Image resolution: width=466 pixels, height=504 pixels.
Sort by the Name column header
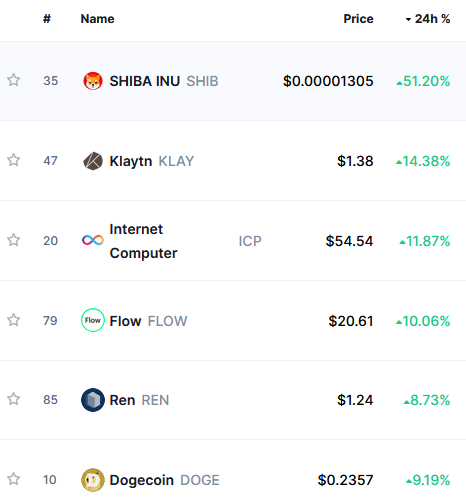[x=97, y=19]
